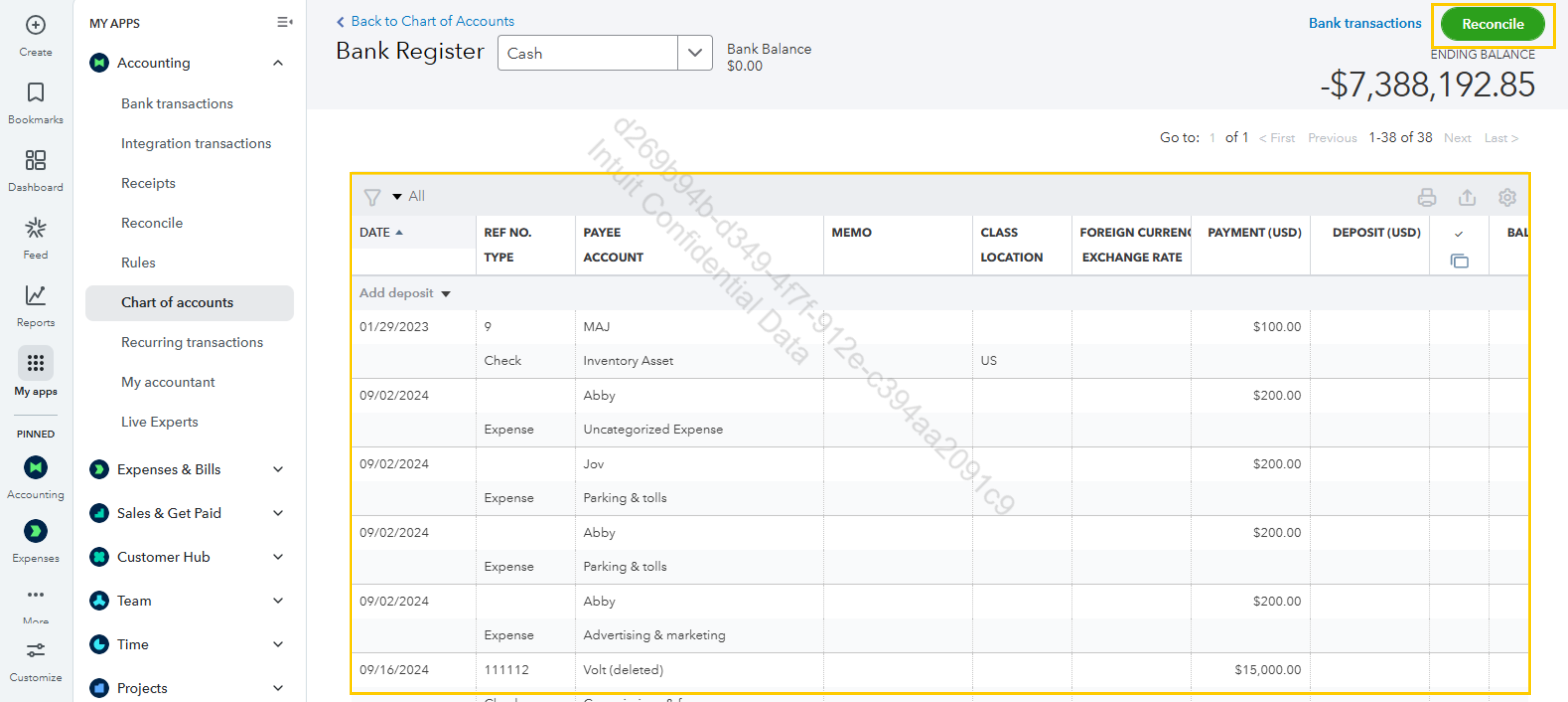The height and width of the screenshot is (702, 1568).
Task: Print the bank register
Action: click(x=1426, y=197)
